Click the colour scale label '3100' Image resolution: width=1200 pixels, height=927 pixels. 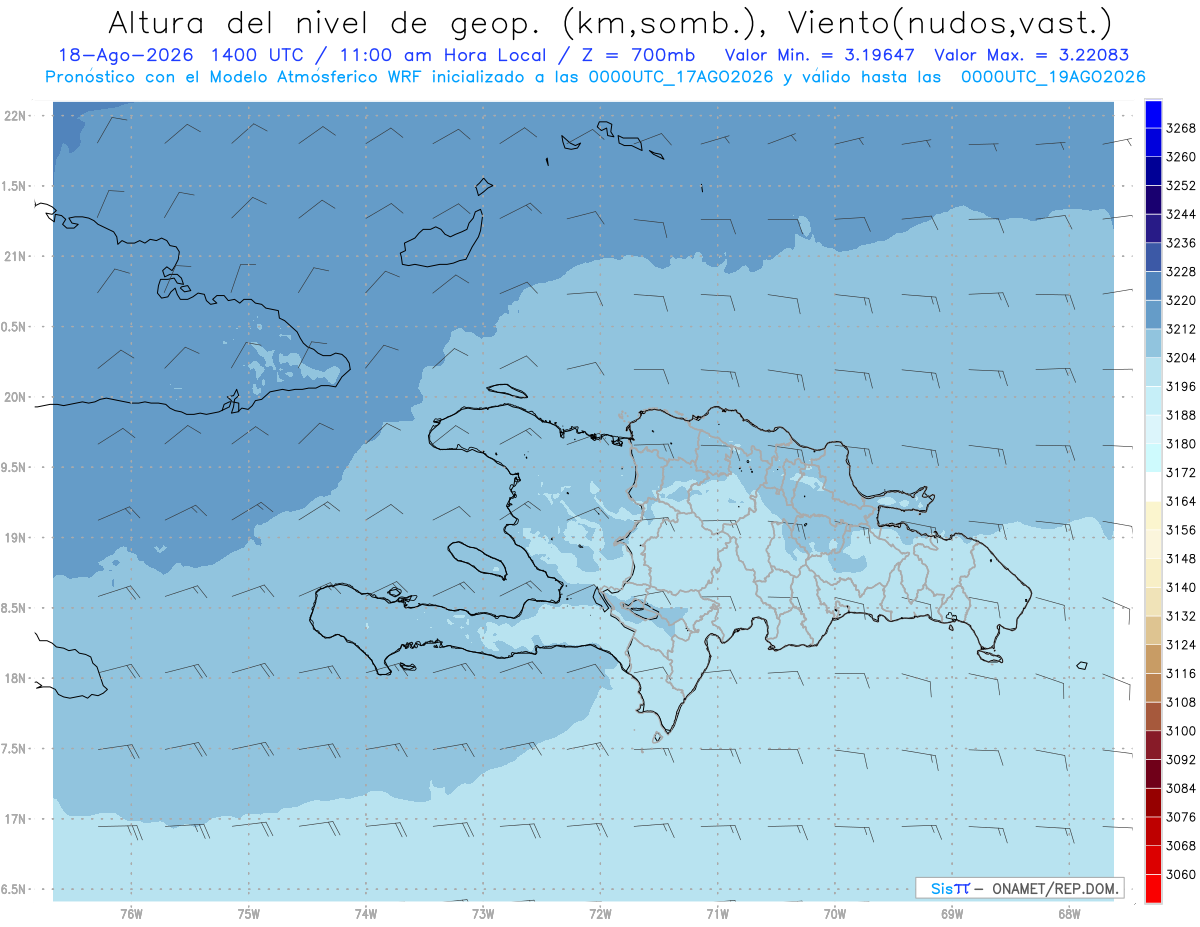pos(1181,731)
